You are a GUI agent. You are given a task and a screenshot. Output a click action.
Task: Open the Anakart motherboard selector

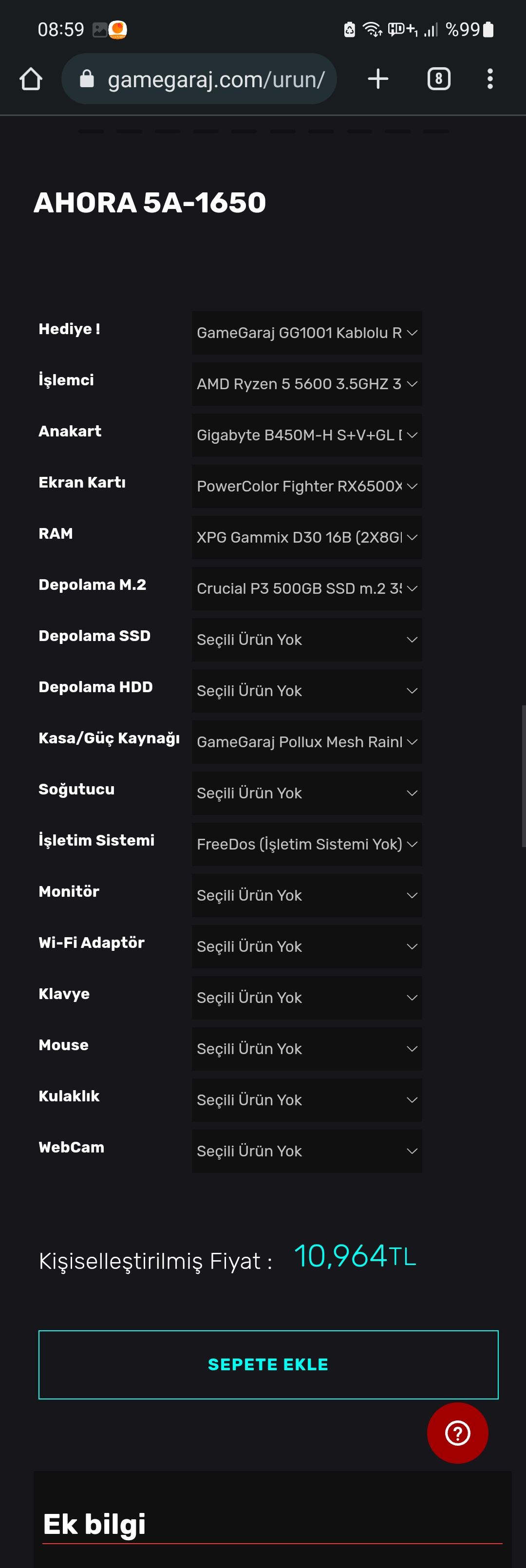coord(306,435)
